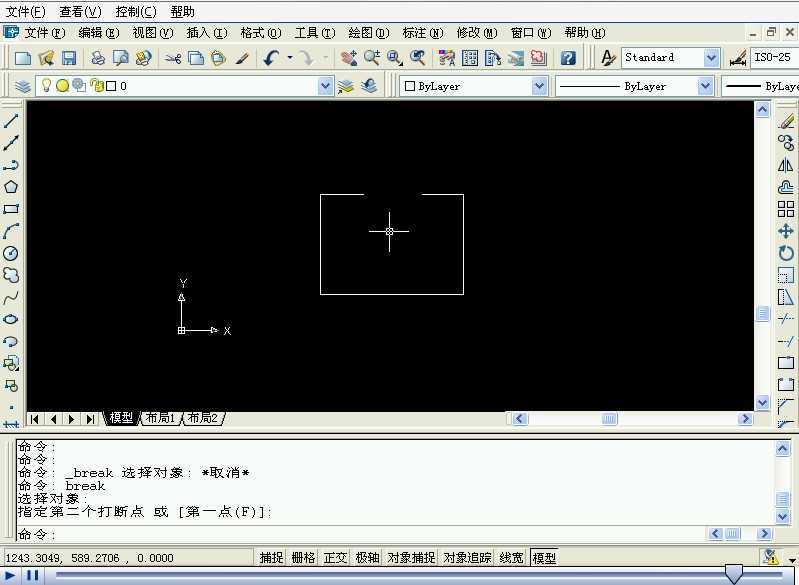799x585 pixels.
Task: Open the DesignCenter icon
Action: click(x=470, y=58)
